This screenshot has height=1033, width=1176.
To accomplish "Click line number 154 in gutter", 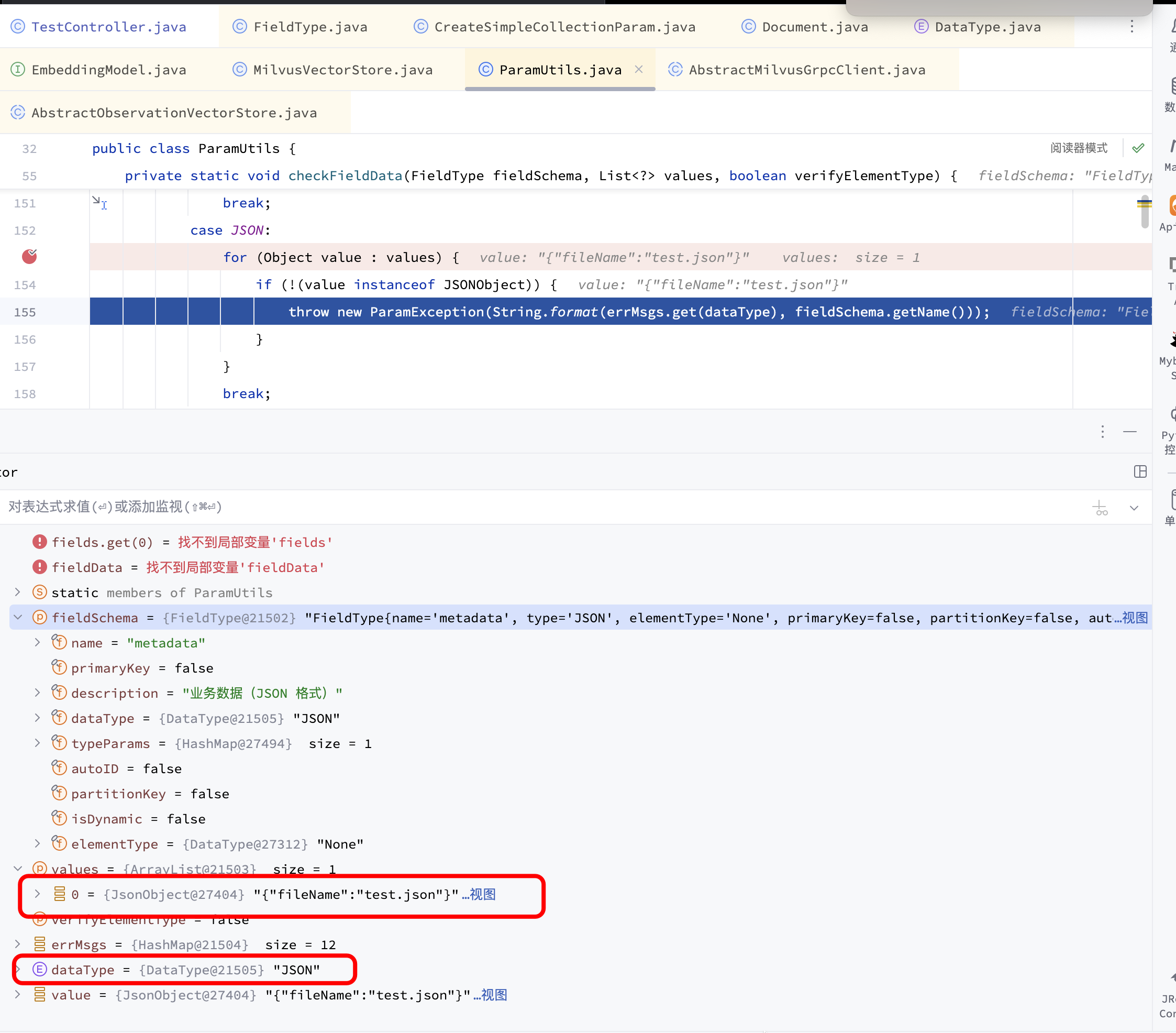I will [x=25, y=285].
